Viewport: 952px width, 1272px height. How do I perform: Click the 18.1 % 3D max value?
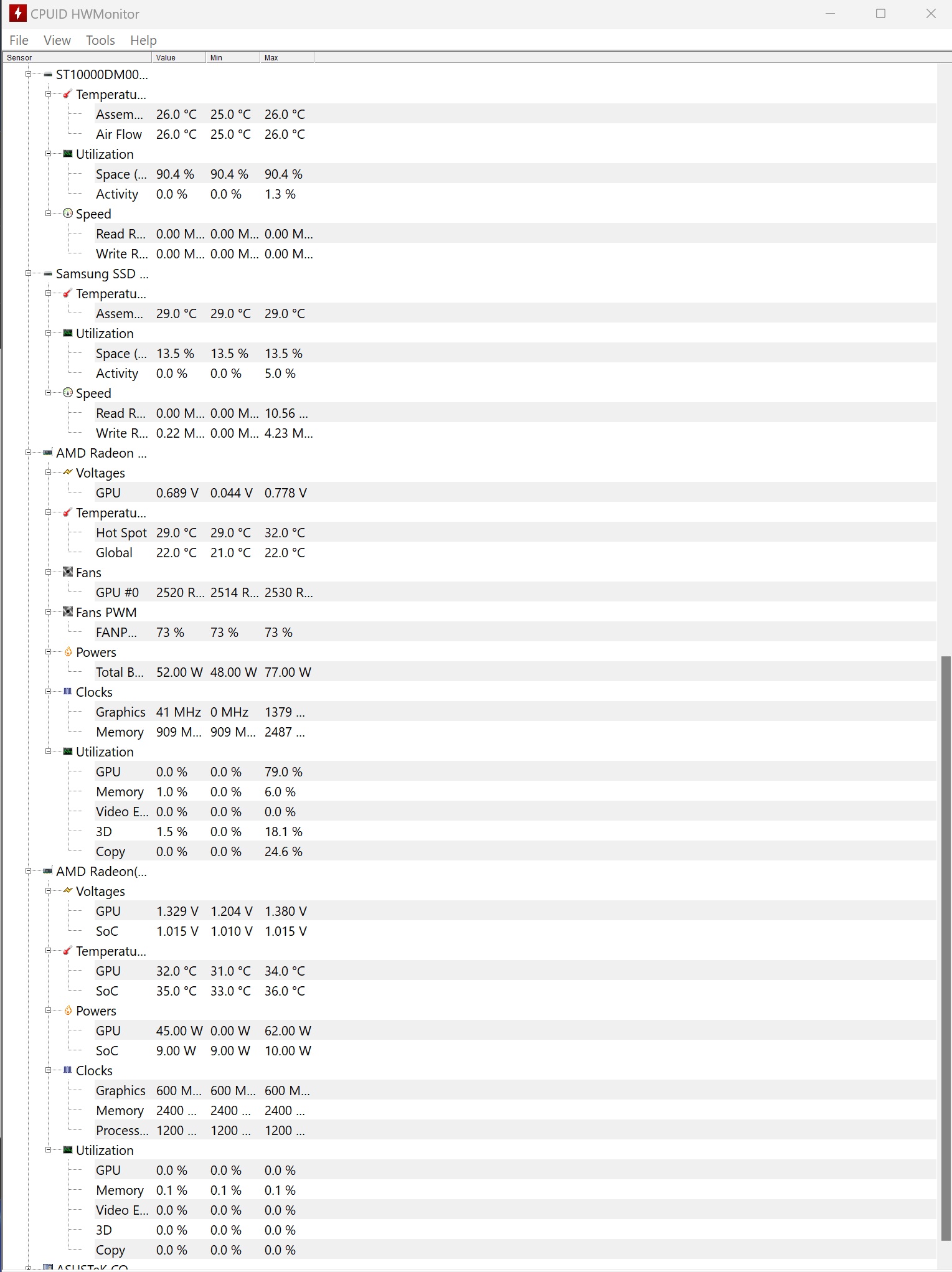pos(283,832)
